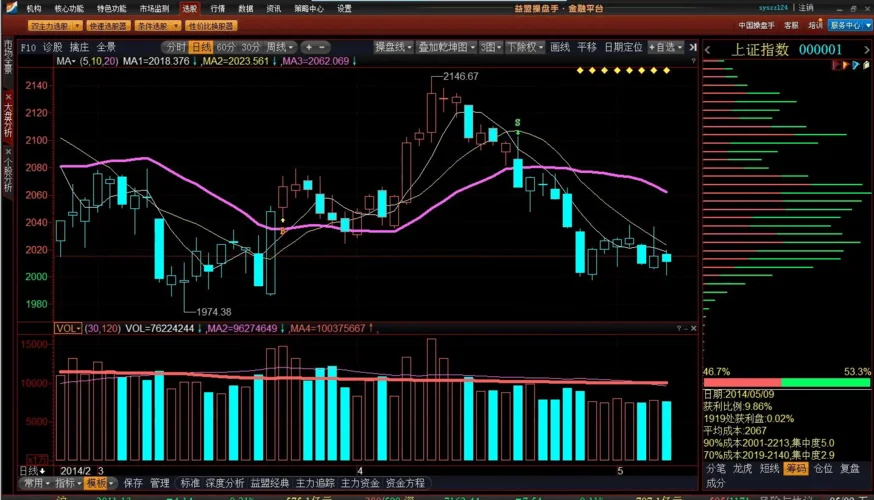Viewport: 874px width, 500px height.
Task: Click 快速选股器 button
Action: (108, 26)
